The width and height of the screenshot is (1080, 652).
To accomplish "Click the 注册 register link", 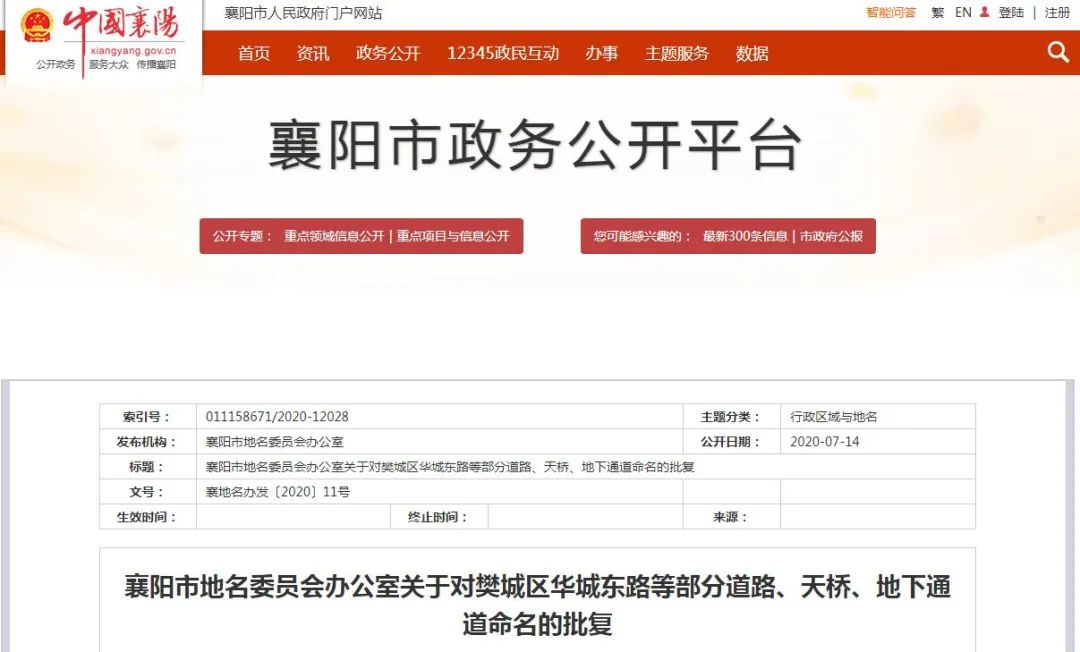I will pyautogui.click(x=1057, y=12).
